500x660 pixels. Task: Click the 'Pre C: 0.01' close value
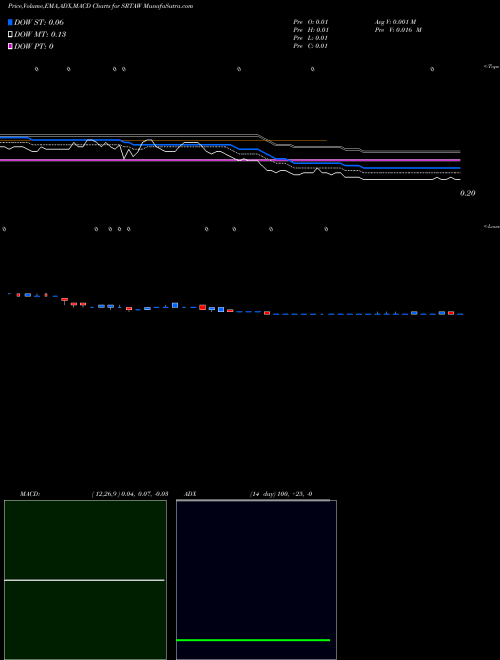311,46
